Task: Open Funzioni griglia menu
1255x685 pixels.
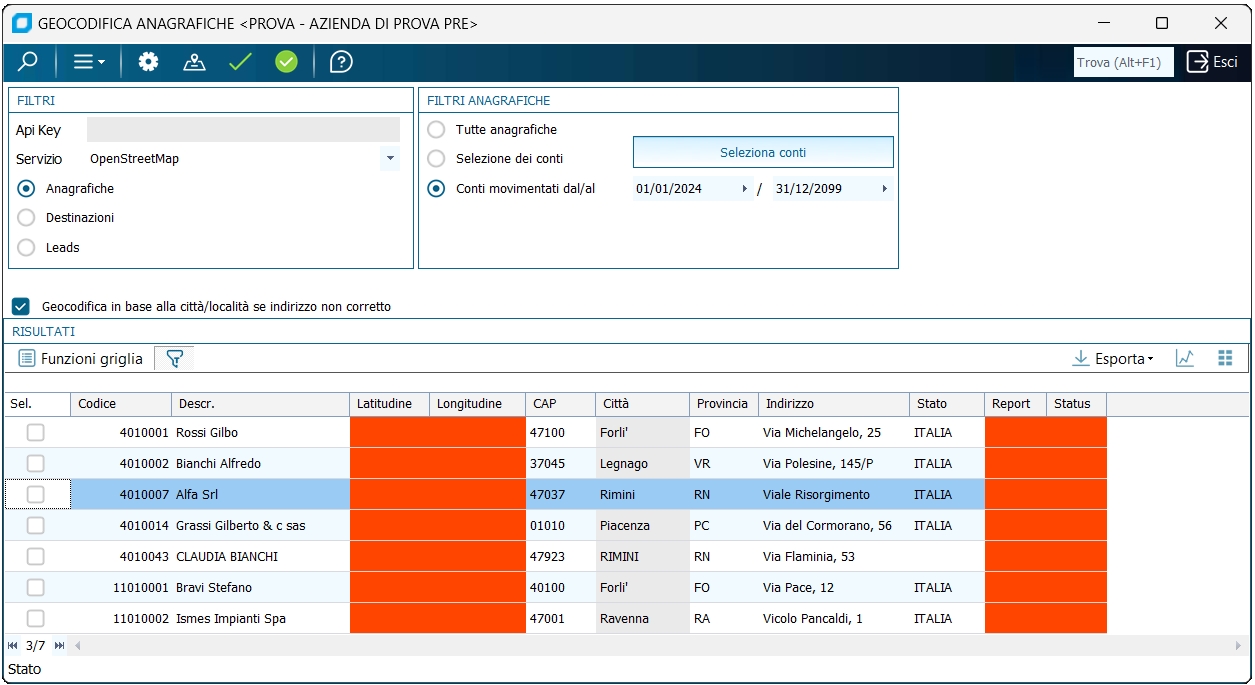Action: (x=81, y=359)
